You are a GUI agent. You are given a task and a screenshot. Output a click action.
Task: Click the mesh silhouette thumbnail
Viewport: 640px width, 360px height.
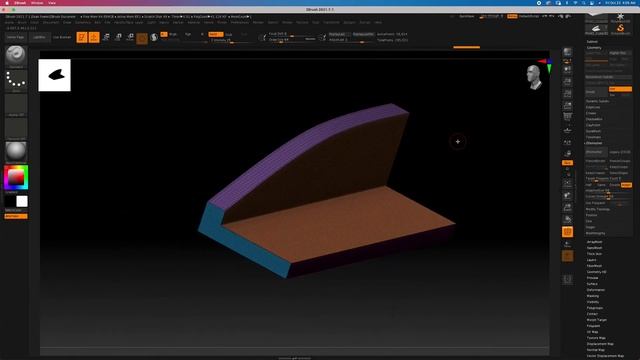(x=54, y=75)
